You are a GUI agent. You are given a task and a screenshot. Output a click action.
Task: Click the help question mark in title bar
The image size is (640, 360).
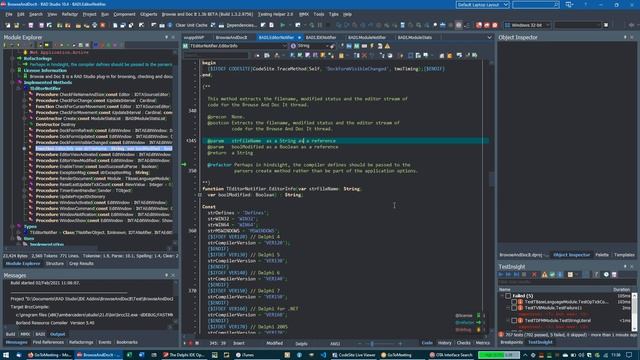[x=586, y=4]
